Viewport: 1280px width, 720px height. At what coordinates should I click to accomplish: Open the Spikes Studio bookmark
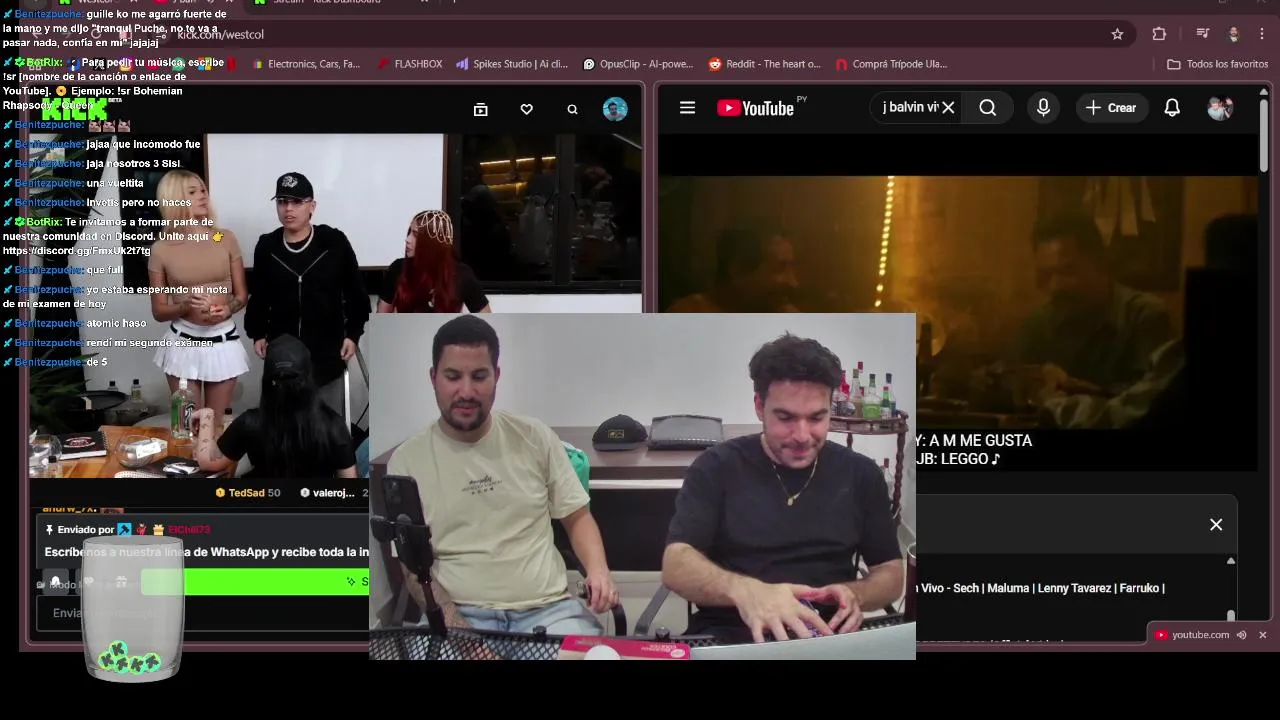(512, 64)
